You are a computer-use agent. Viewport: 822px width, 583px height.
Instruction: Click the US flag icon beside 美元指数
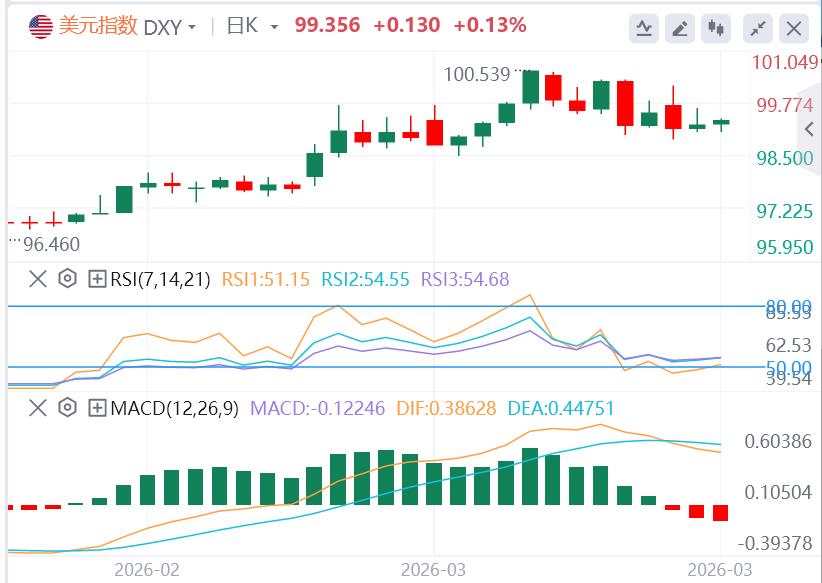point(40,27)
